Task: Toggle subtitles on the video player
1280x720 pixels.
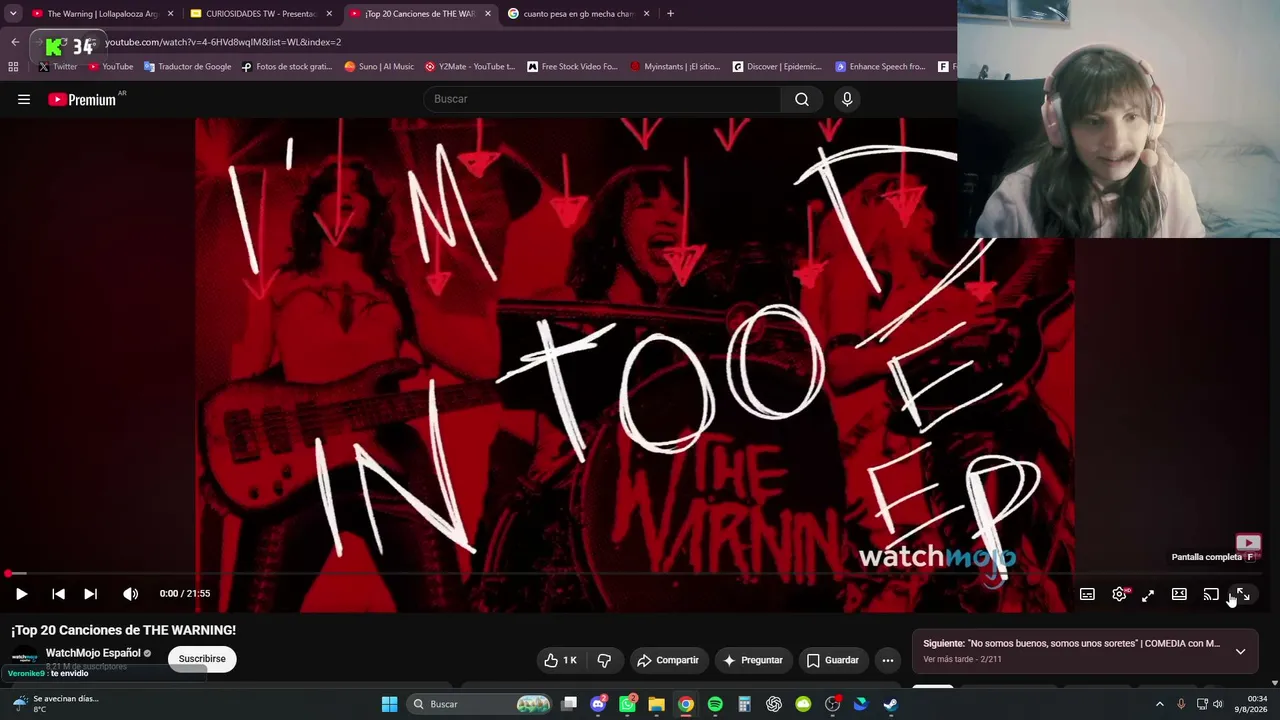Action: point(1087,594)
